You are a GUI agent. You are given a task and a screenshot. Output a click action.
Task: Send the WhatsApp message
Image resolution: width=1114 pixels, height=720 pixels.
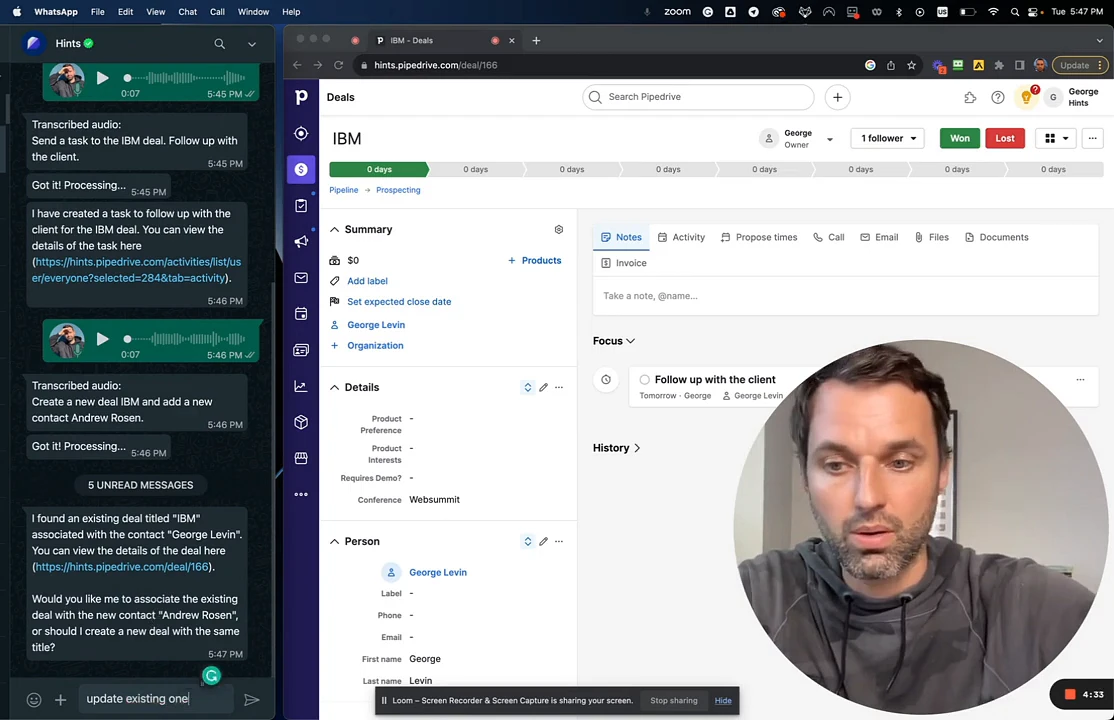(x=252, y=700)
